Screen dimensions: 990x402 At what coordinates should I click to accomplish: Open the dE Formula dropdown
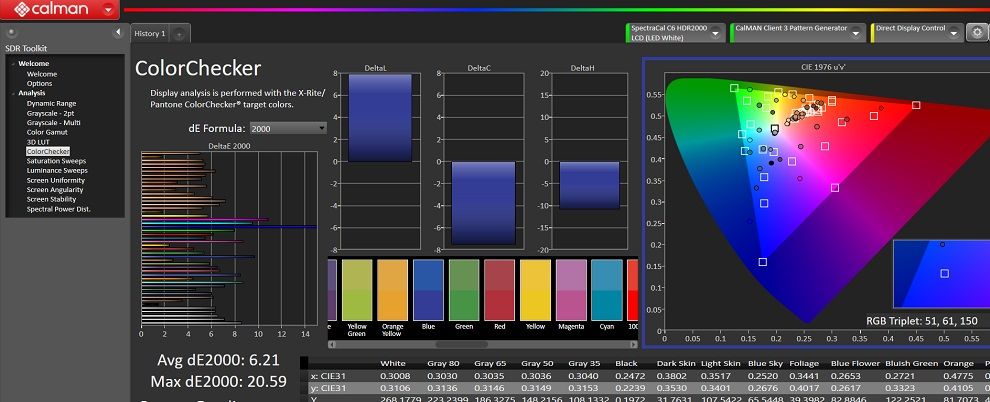[x=288, y=128]
